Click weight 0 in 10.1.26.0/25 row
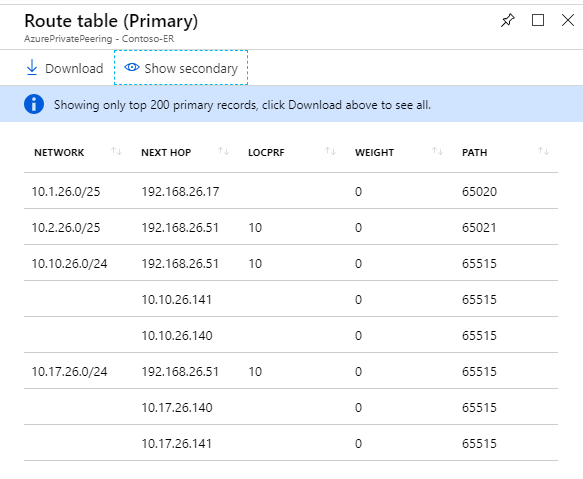Viewport: 583px width, 479px height. click(x=358, y=192)
